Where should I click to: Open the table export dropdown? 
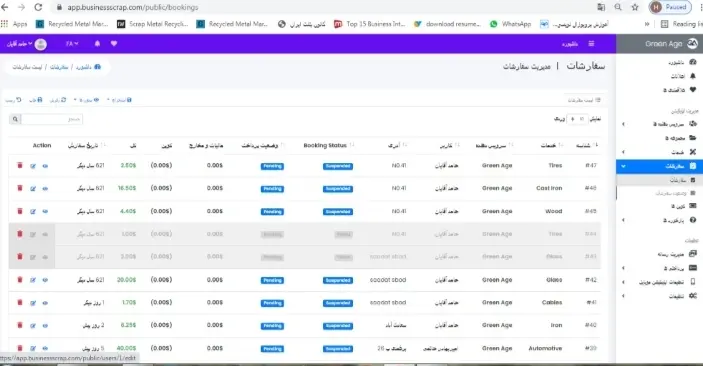coord(119,100)
